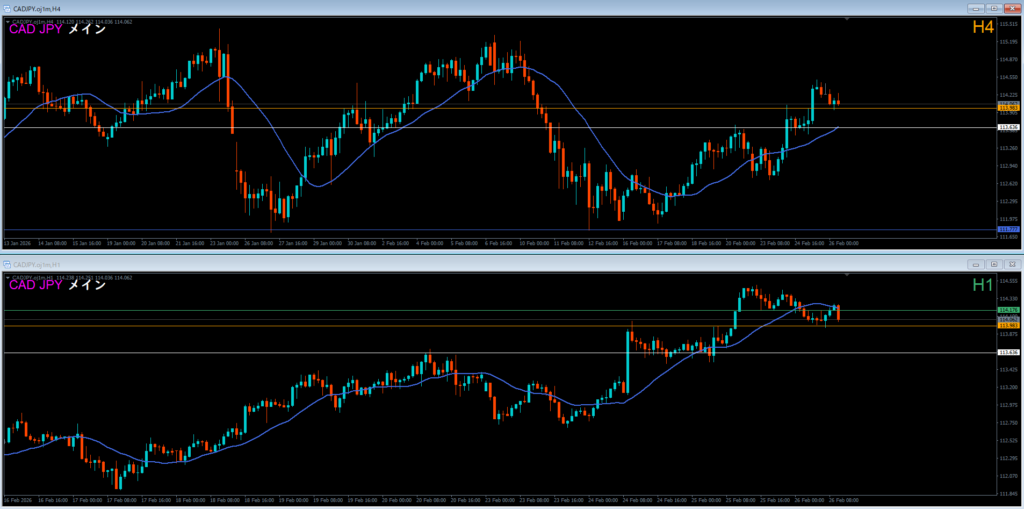Select the blue 111.777 price label on H4 chart
Screen dimensions: 1024x509
click(x=1008, y=230)
